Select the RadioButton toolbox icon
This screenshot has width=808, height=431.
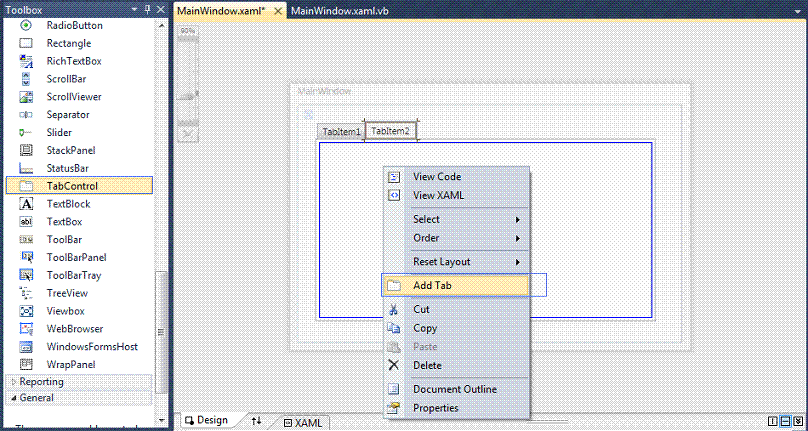26,25
